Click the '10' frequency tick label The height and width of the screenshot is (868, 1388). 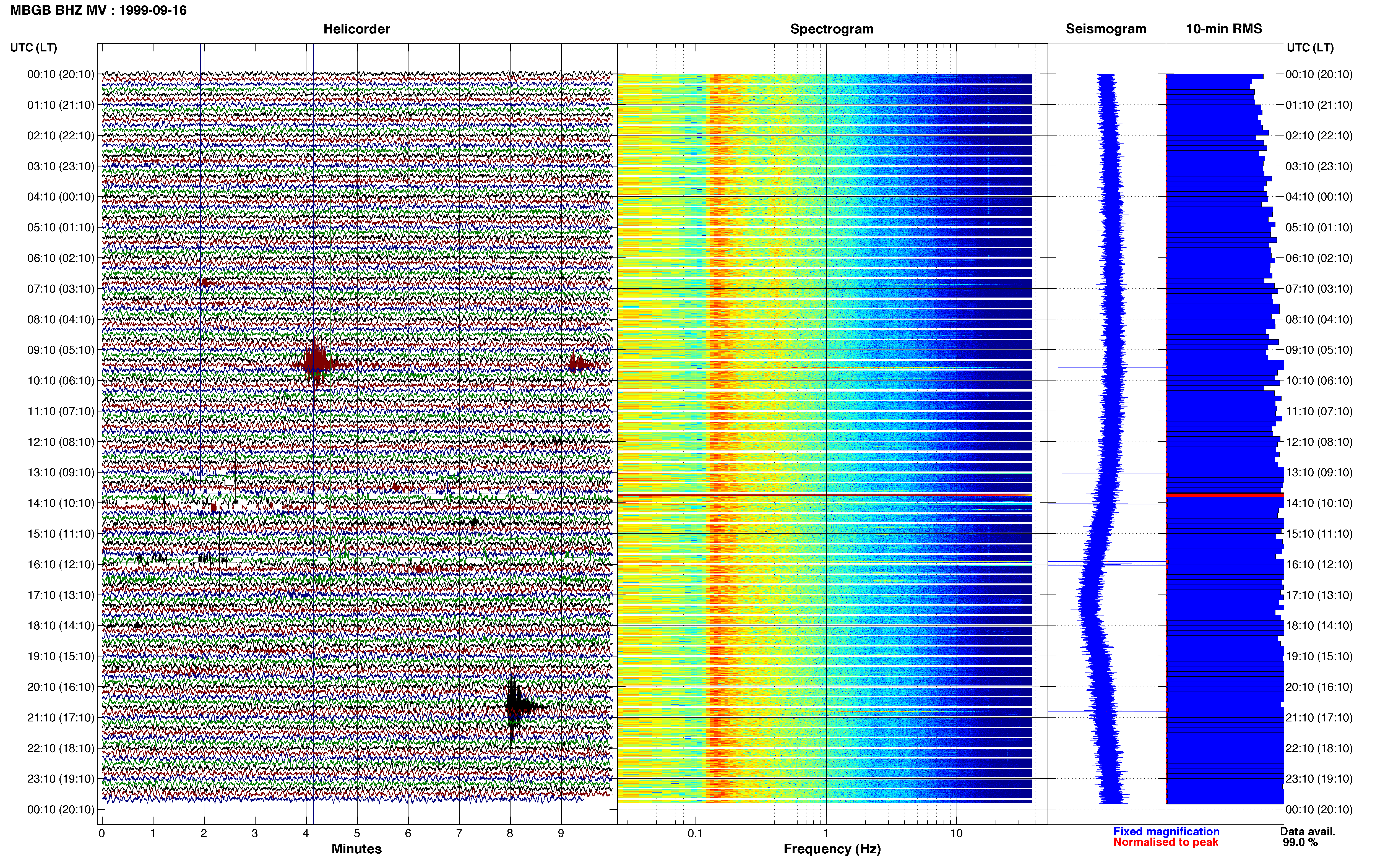[956, 833]
